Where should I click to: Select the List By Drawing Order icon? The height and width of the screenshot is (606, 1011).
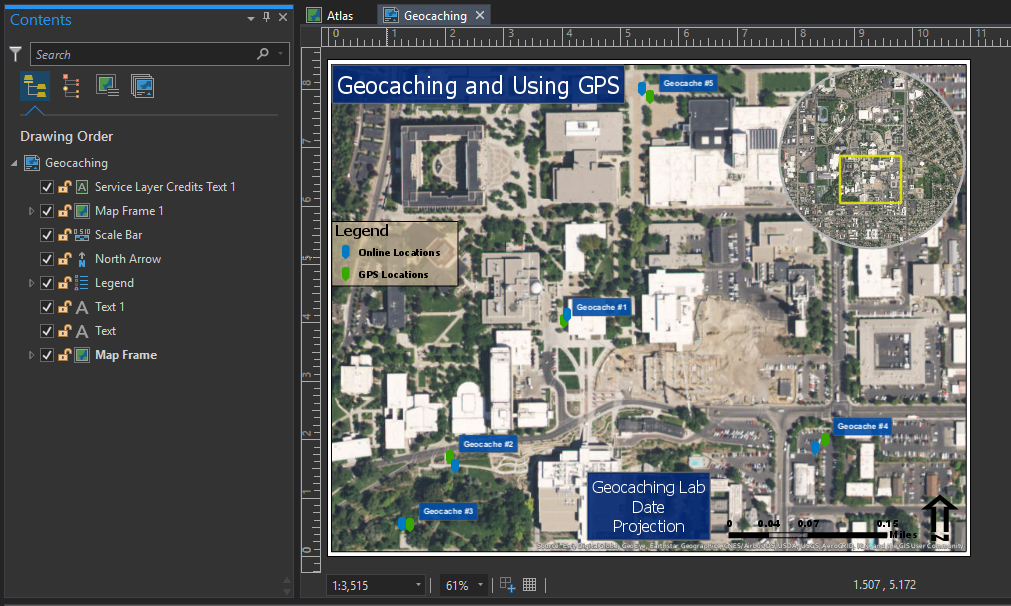[x=35, y=86]
